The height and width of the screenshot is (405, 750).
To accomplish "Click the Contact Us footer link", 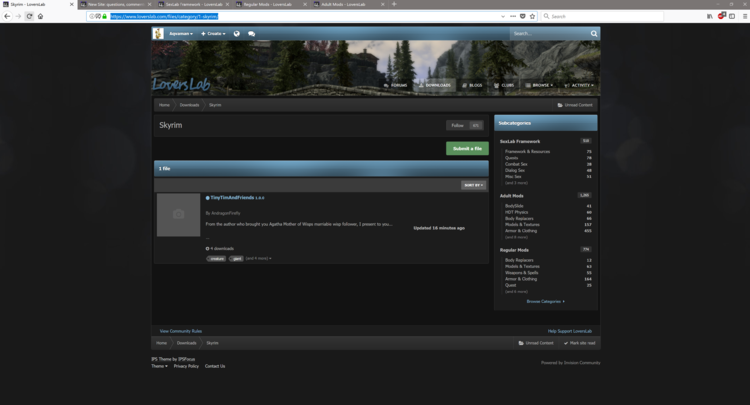I will pyautogui.click(x=215, y=366).
